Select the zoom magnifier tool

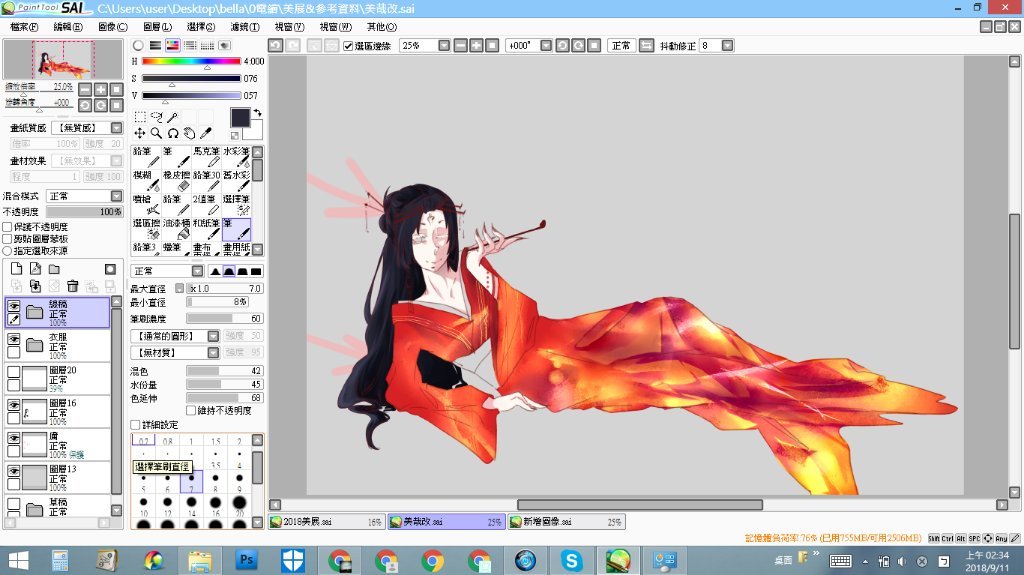pyautogui.click(x=156, y=133)
